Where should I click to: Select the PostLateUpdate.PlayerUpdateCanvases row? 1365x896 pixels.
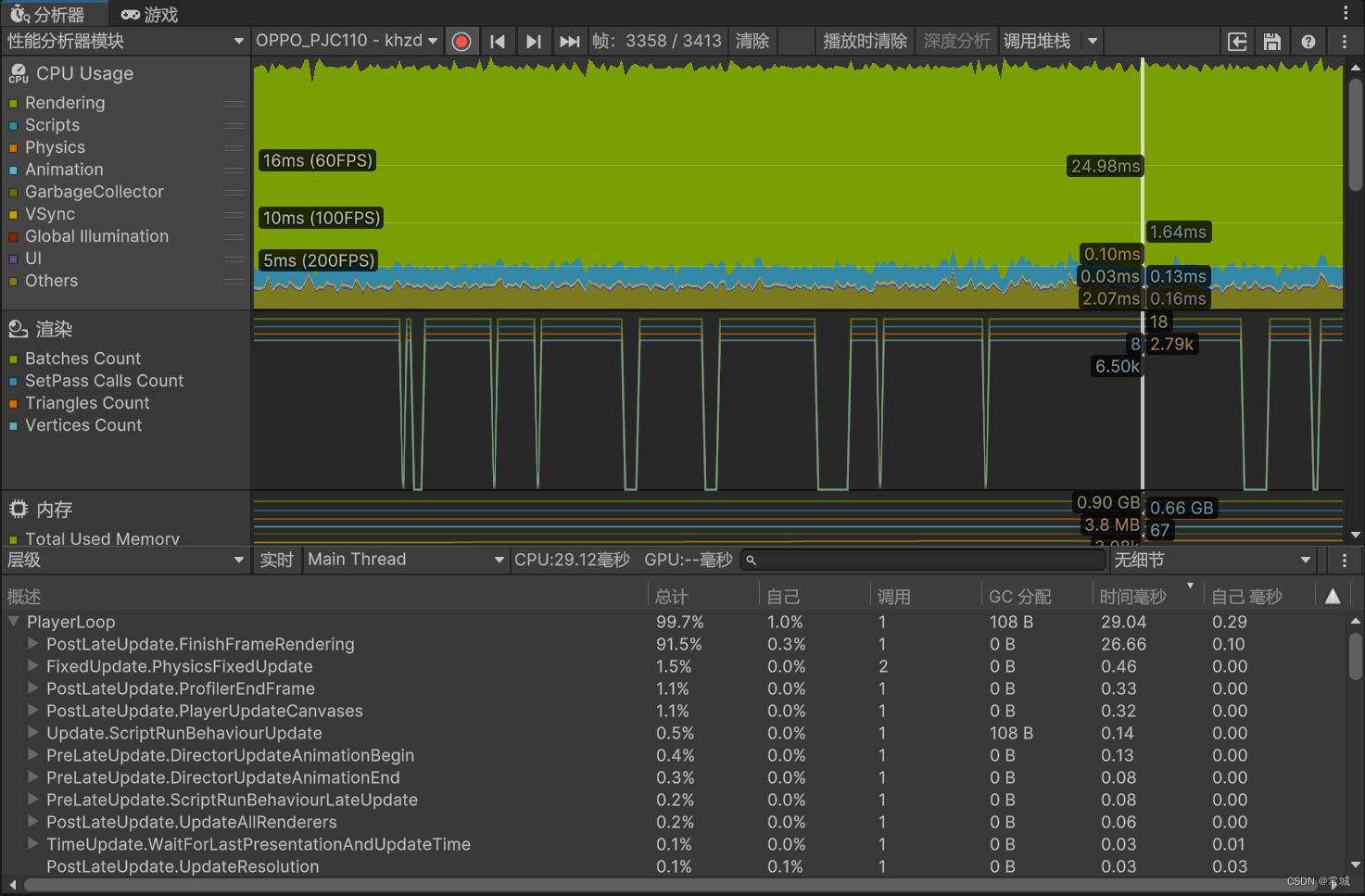(x=674, y=711)
